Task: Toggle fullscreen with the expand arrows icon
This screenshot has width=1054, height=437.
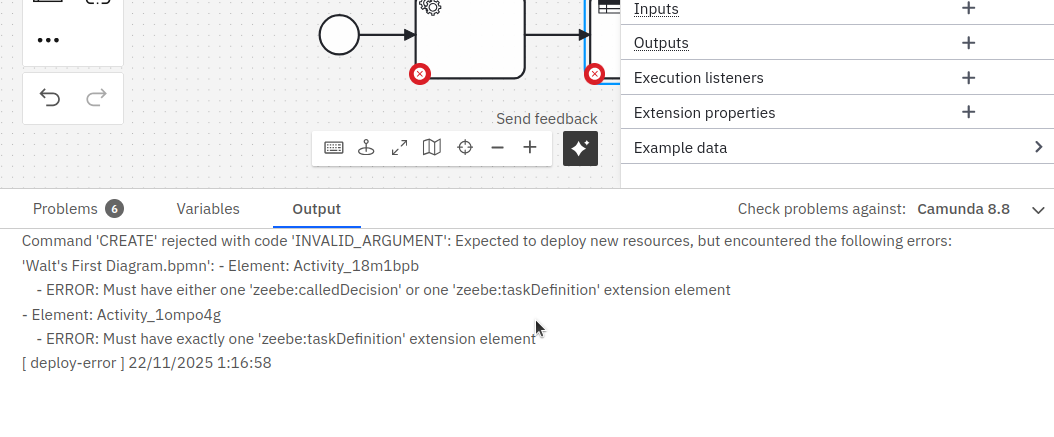Action: (399, 148)
